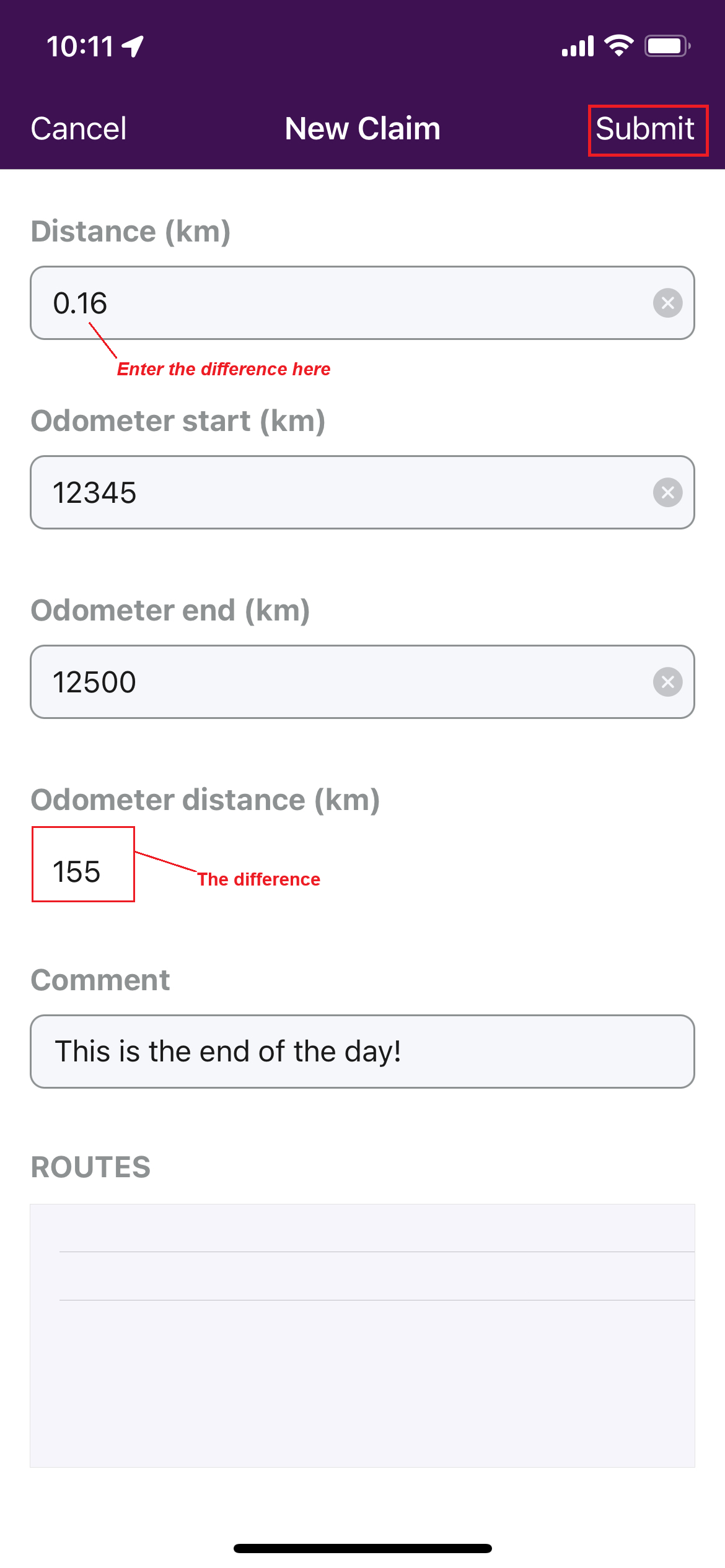The image size is (725, 1568).
Task: Tap the 10:11 clock in status bar
Action: point(81,46)
